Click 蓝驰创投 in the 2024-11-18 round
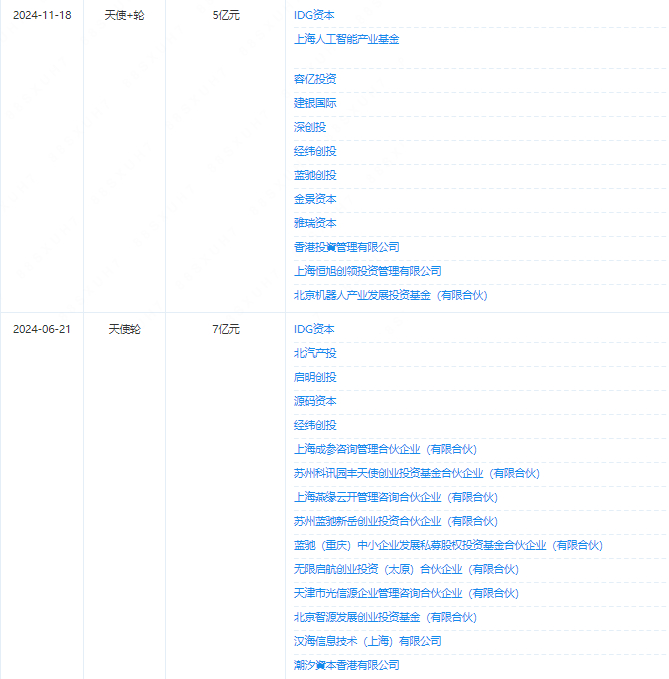 click(315, 175)
